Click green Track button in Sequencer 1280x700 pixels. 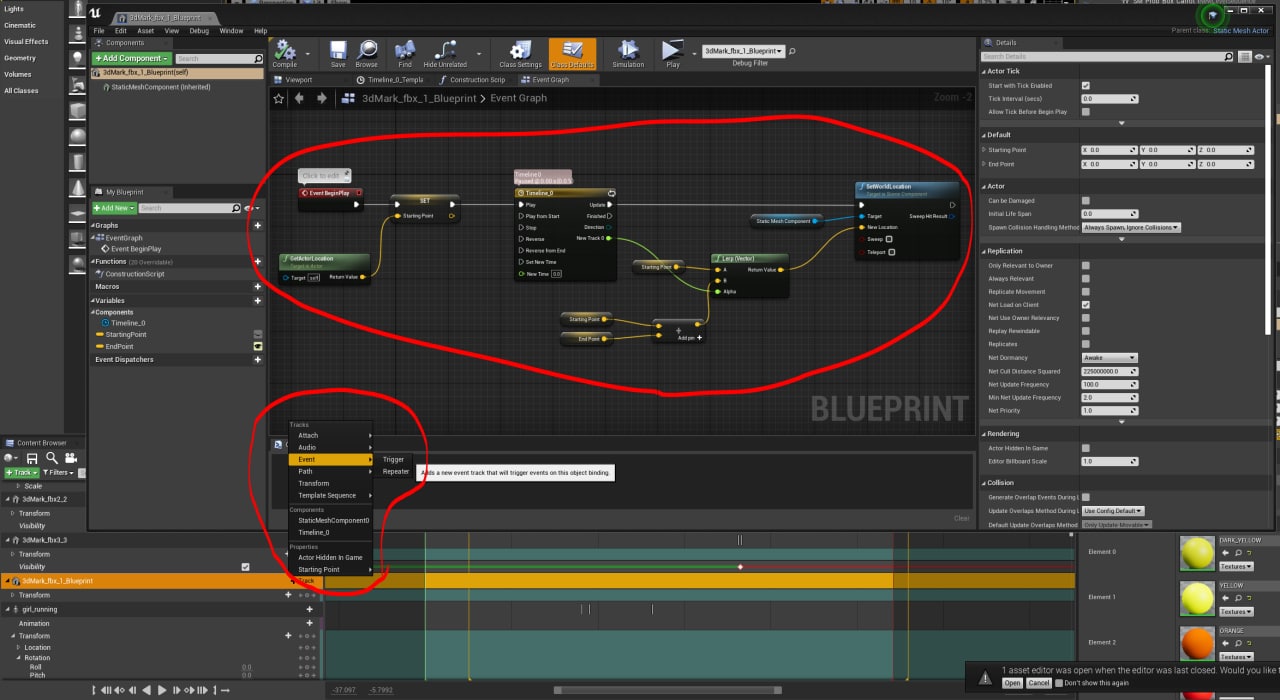point(22,473)
